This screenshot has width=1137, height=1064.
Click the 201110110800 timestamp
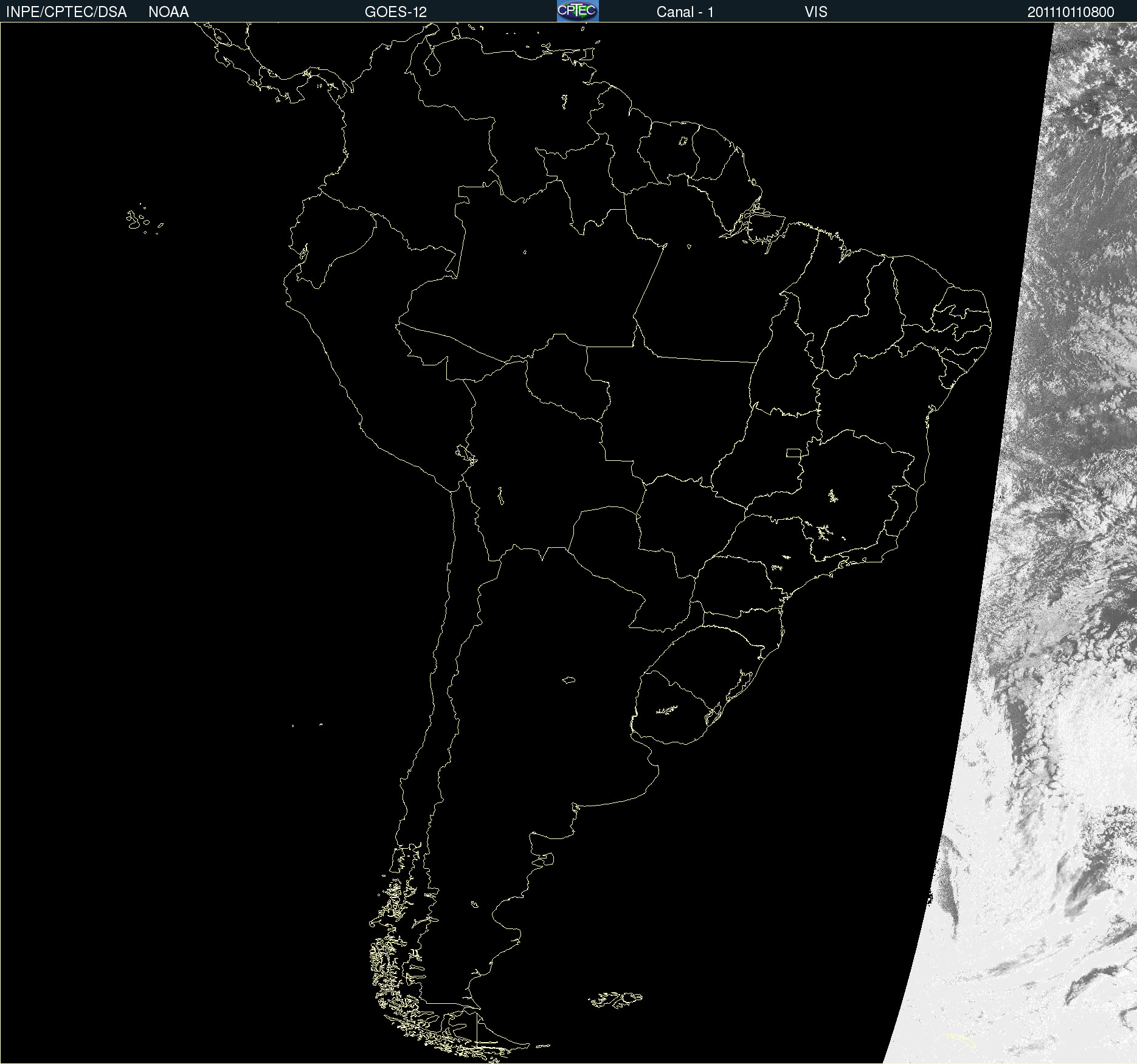point(1071,12)
